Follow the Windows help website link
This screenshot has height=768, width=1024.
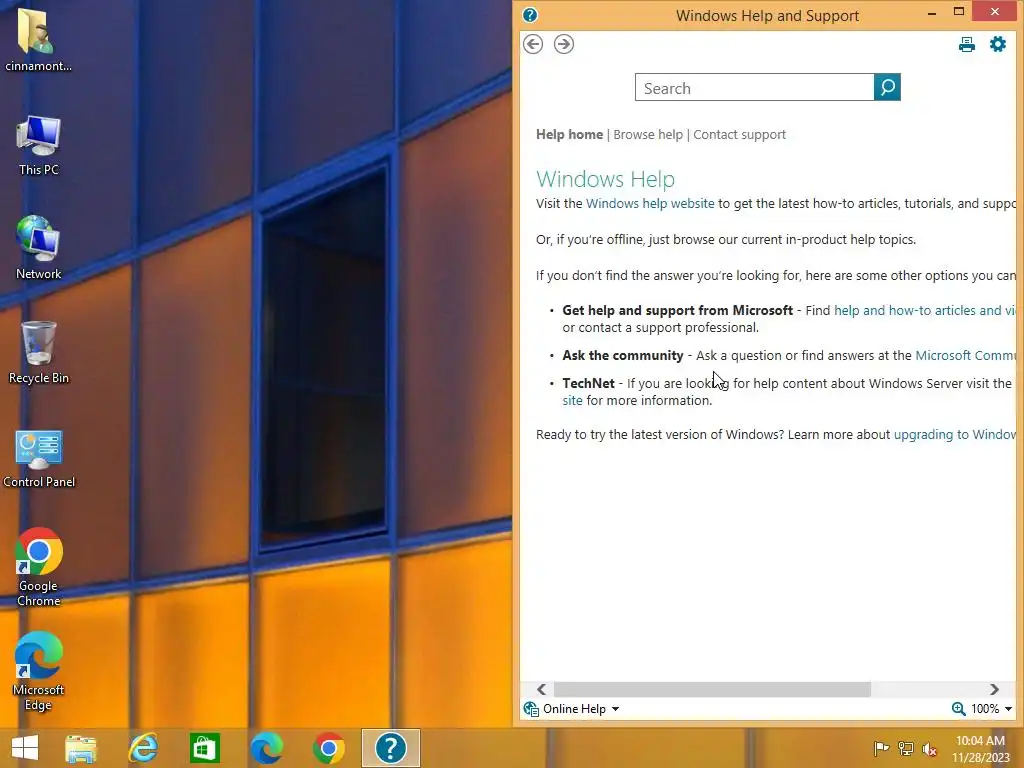coord(650,204)
